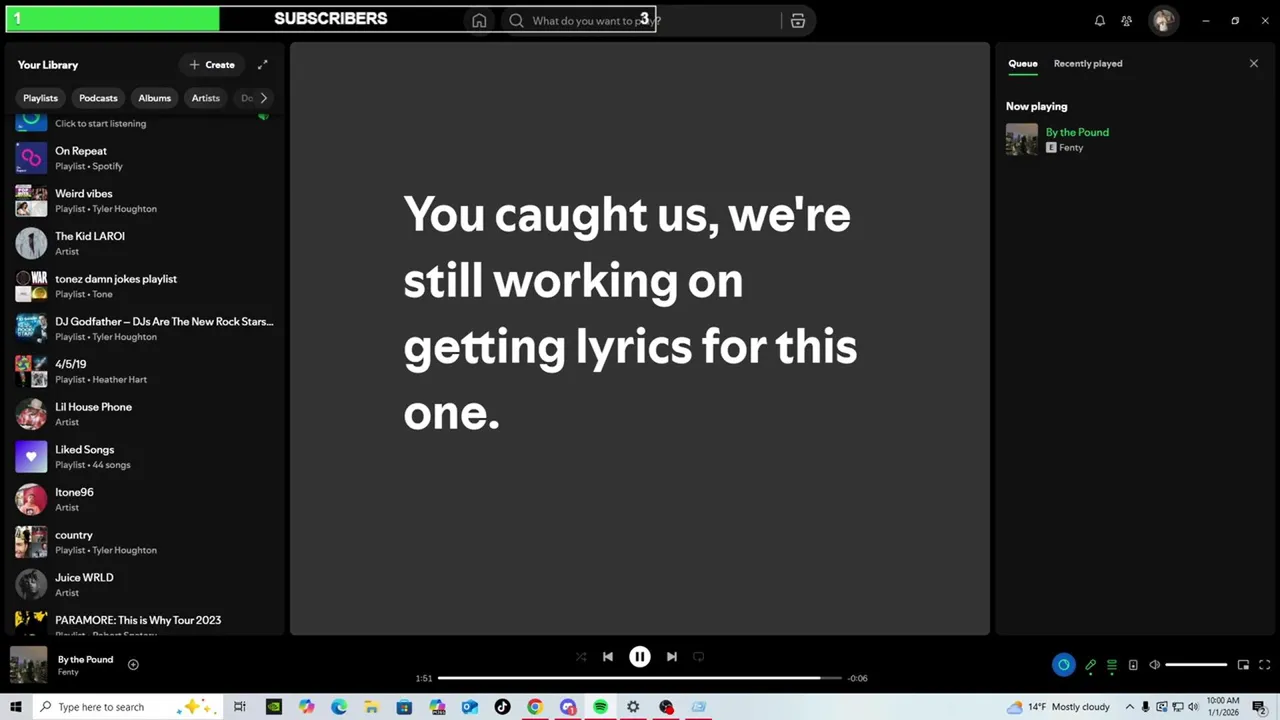Open NVIDIA app taskbar icon
Viewport: 1280px width, 720px height.
pos(273,707)
